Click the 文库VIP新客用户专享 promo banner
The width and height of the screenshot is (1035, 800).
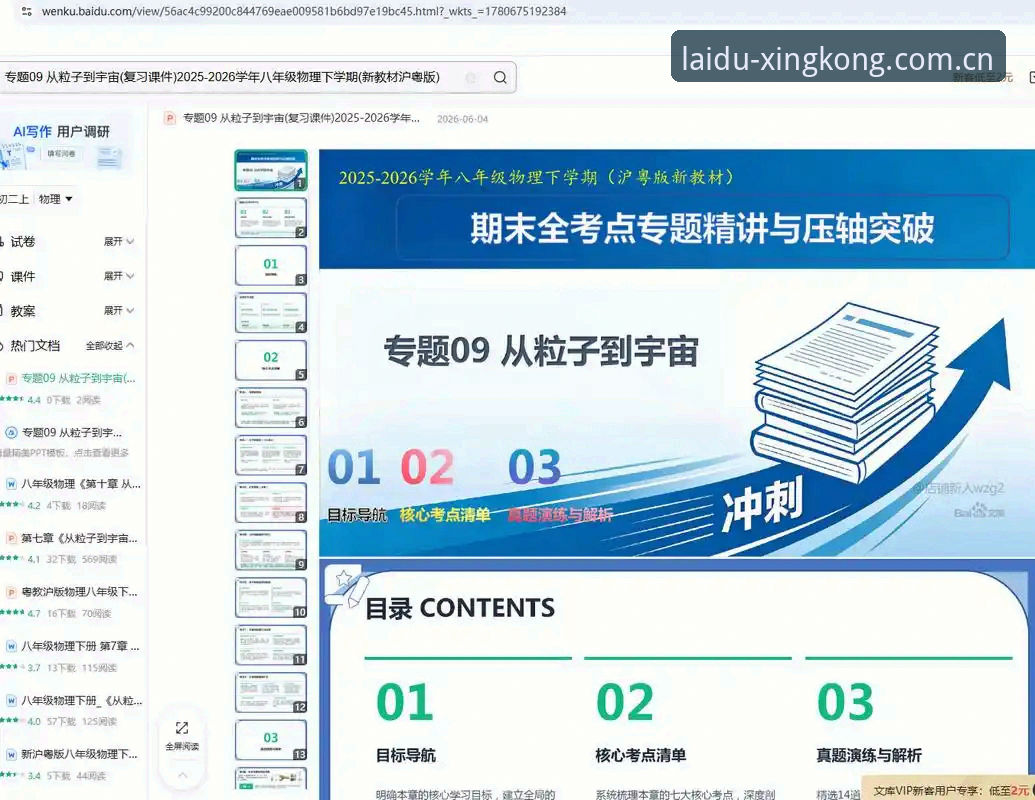(x=951, y=790)
